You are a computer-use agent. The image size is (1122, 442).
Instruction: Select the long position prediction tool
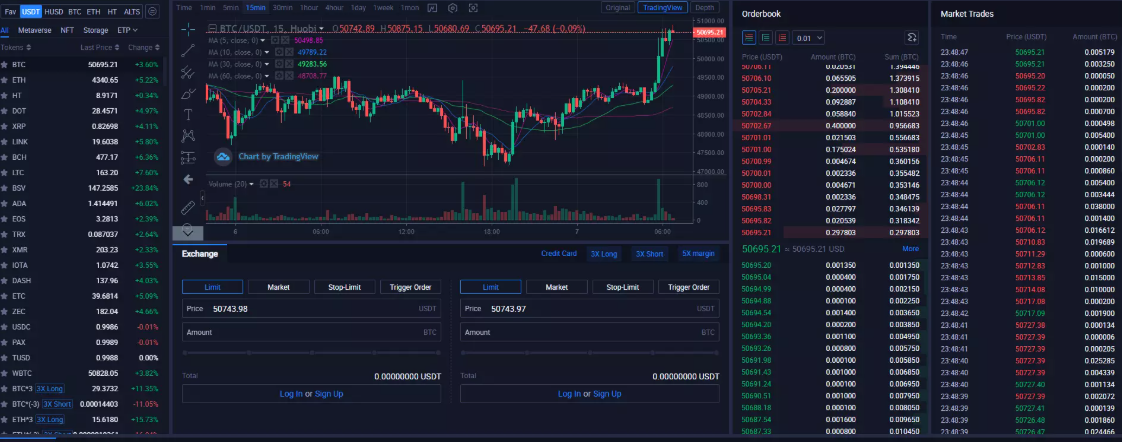click(188, 157)
